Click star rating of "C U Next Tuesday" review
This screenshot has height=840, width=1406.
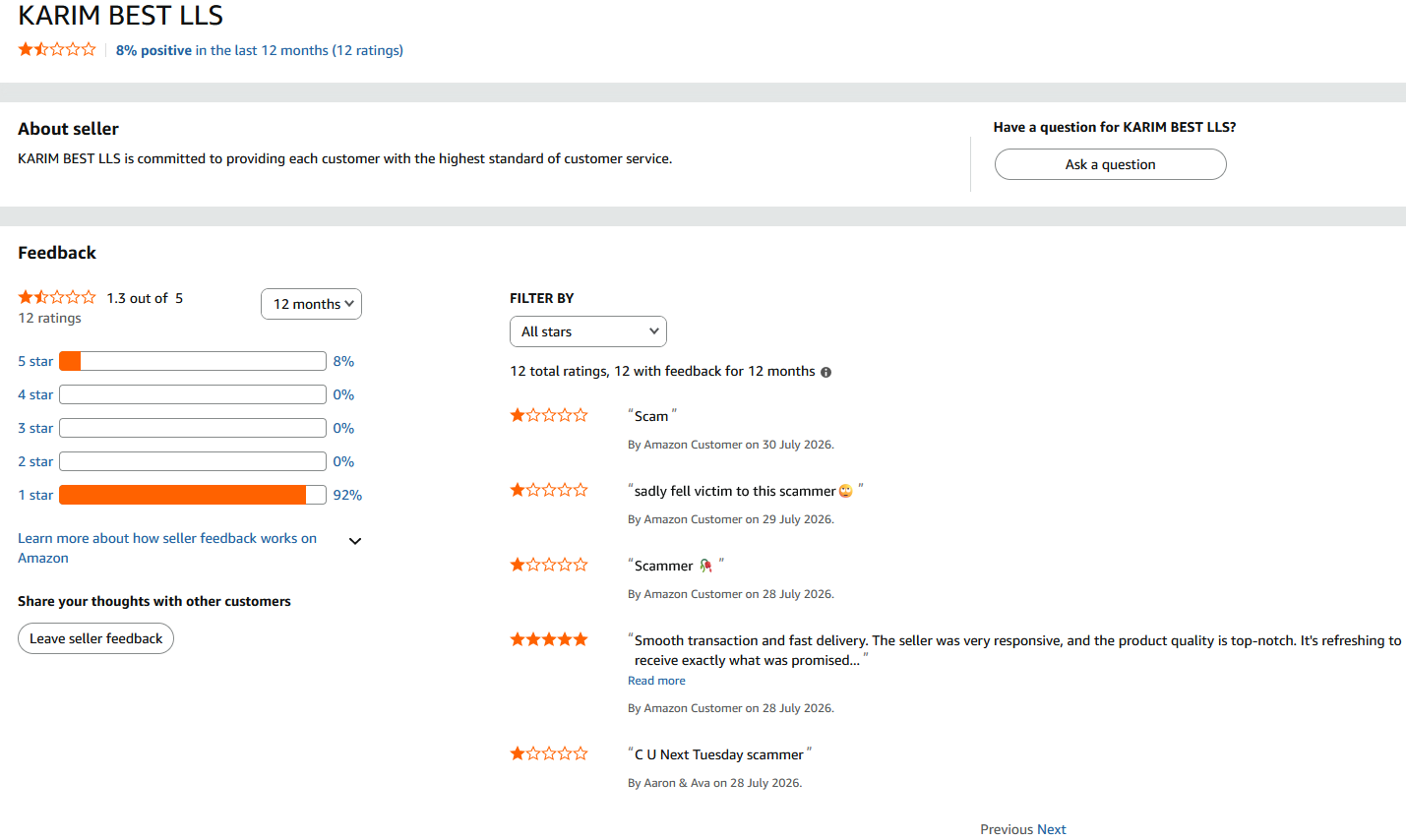click(549, 753)
